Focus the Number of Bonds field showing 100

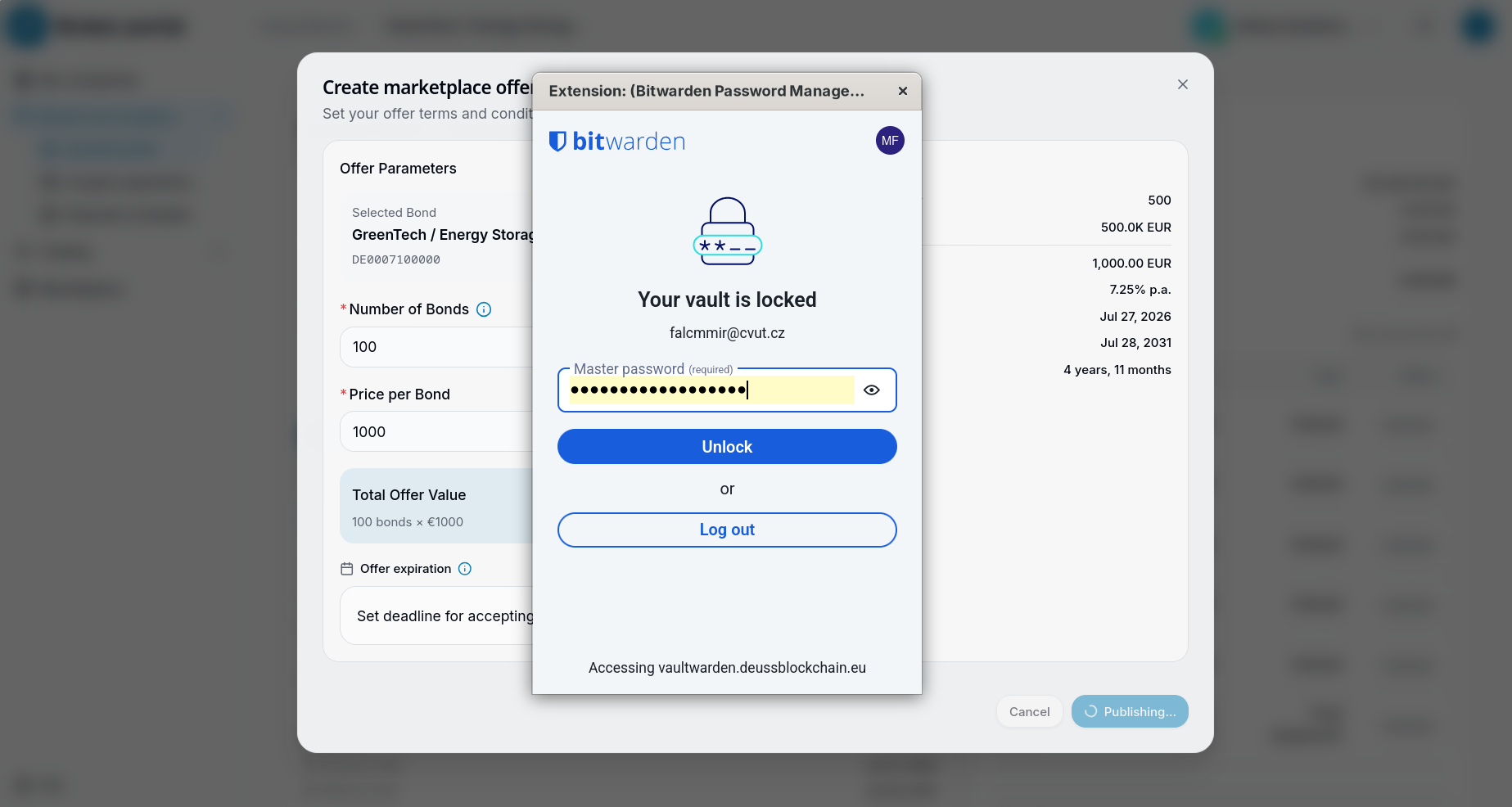click(x=436, y=347)
